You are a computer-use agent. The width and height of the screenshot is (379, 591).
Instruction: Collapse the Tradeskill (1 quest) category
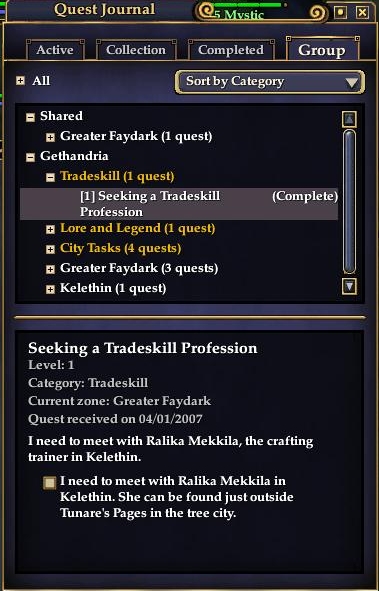[x=50, y=177]
